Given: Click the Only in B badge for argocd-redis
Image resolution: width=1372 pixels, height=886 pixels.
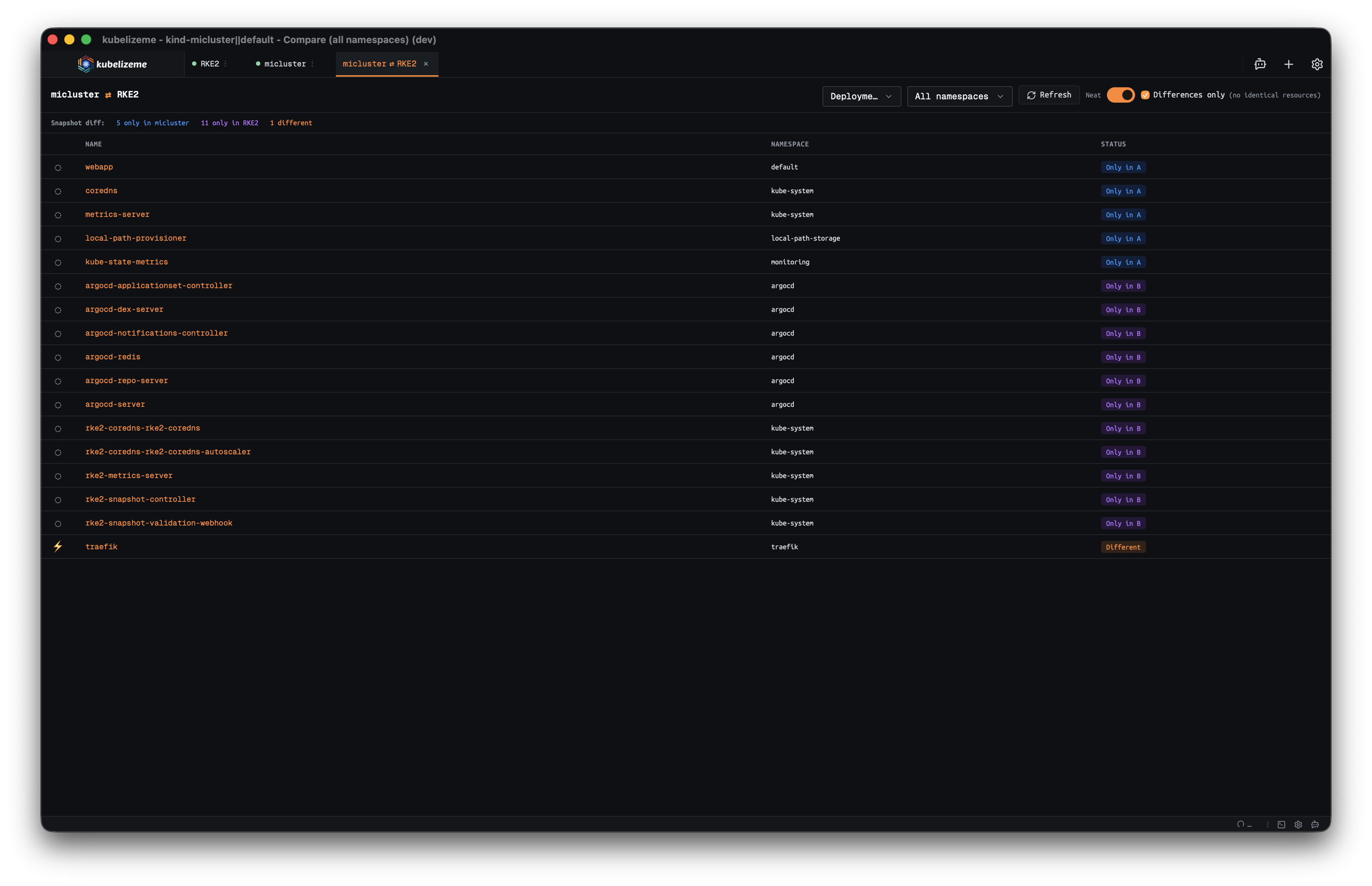Looking at the screenshot, I should coord(1123,357).
